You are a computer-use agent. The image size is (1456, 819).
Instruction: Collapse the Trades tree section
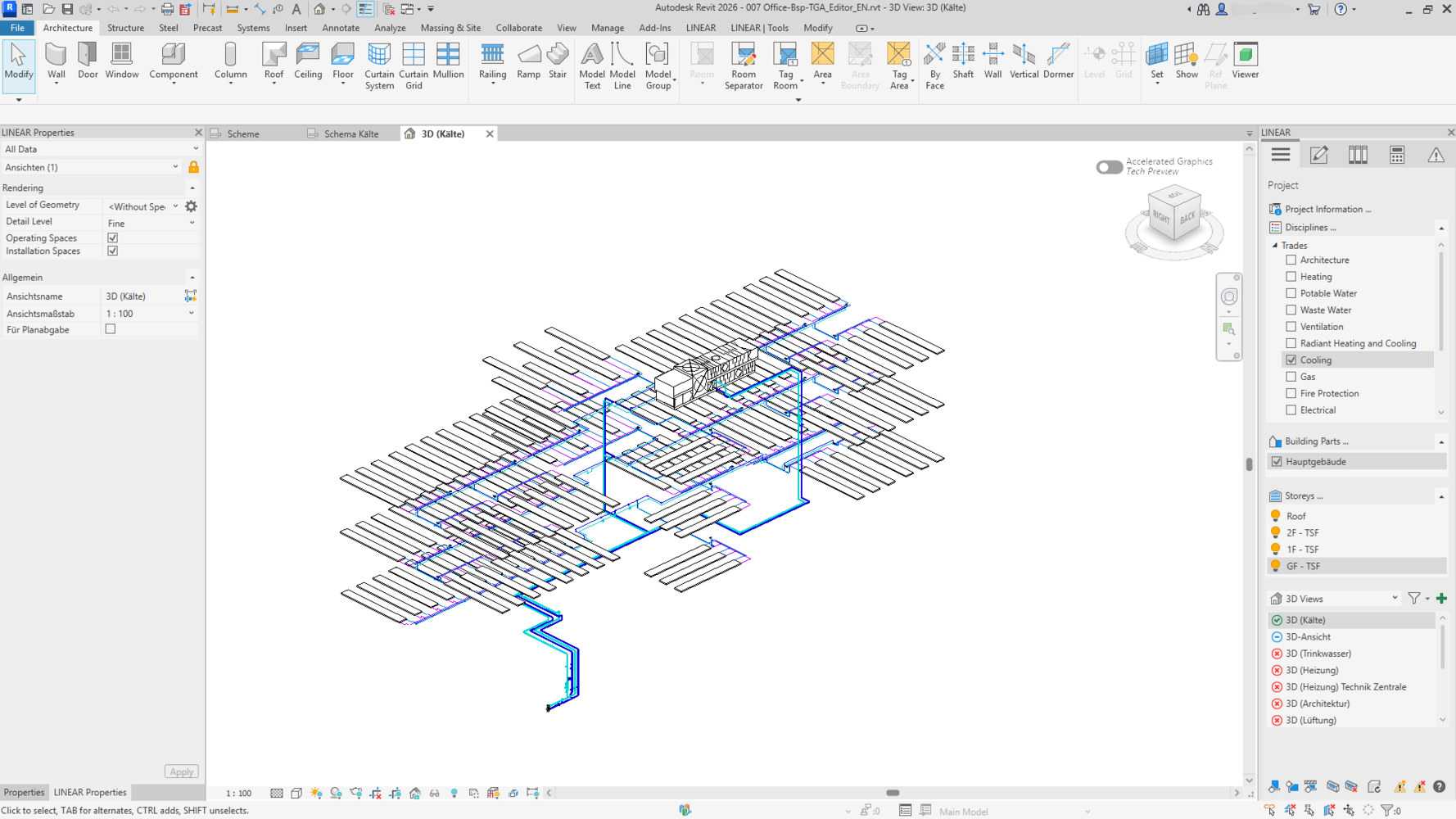pos(1275,246)
